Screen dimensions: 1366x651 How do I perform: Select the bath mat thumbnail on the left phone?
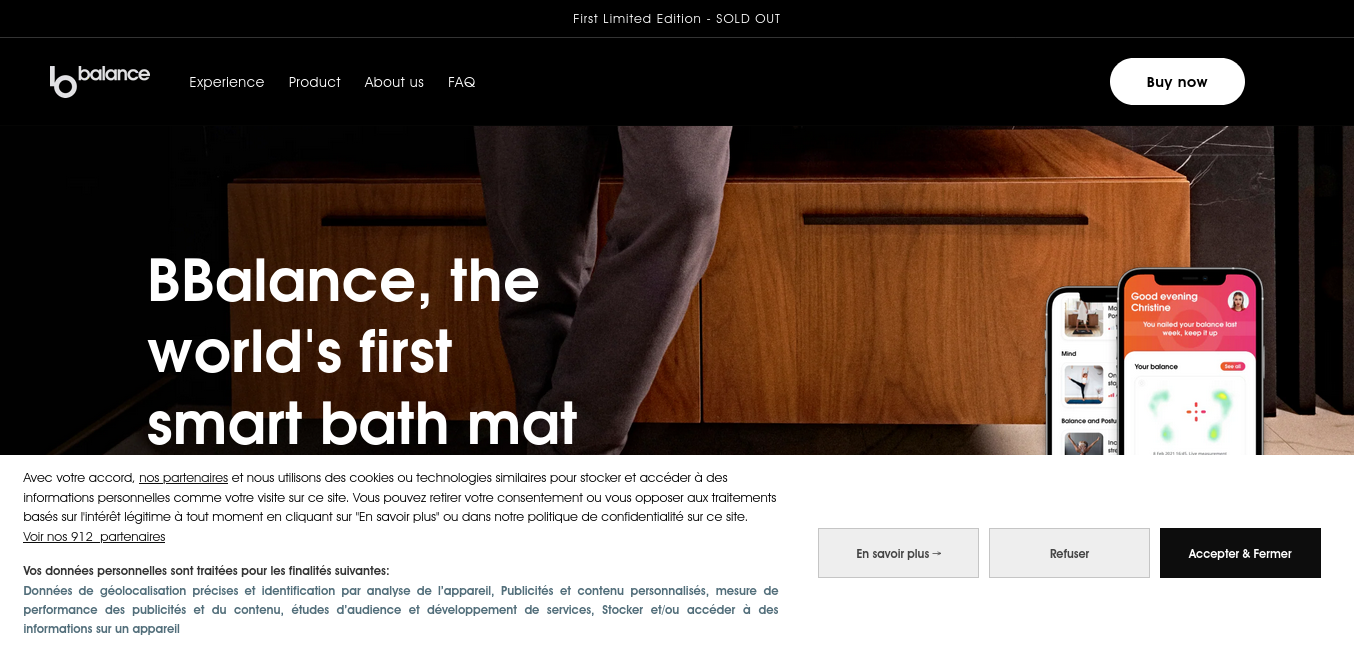[1084, 316]
